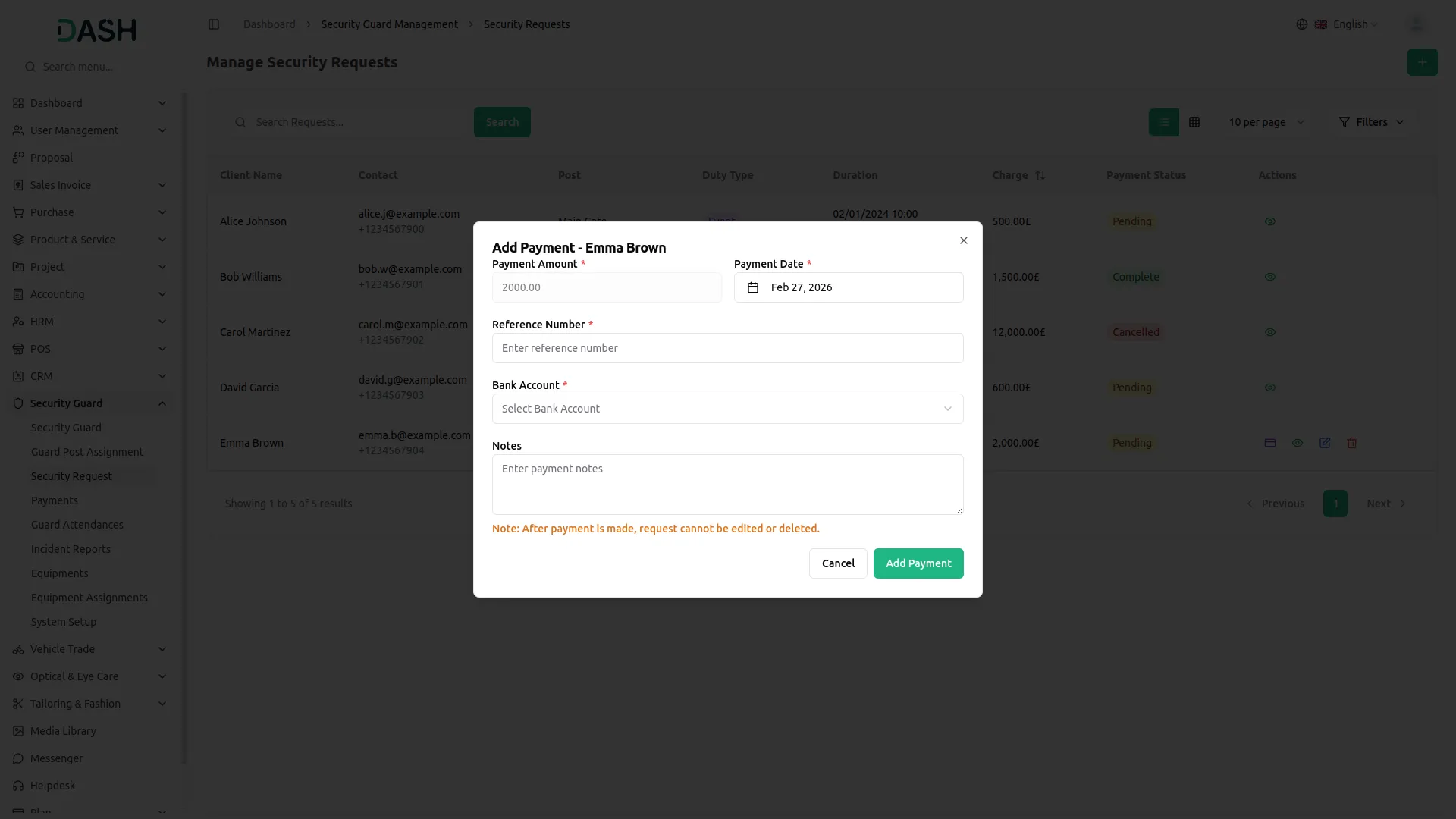The image size is (1456, 819).
Task: Click the calendar icon in Payment Date
Action: pyautogui.click(x=753, y=287)
